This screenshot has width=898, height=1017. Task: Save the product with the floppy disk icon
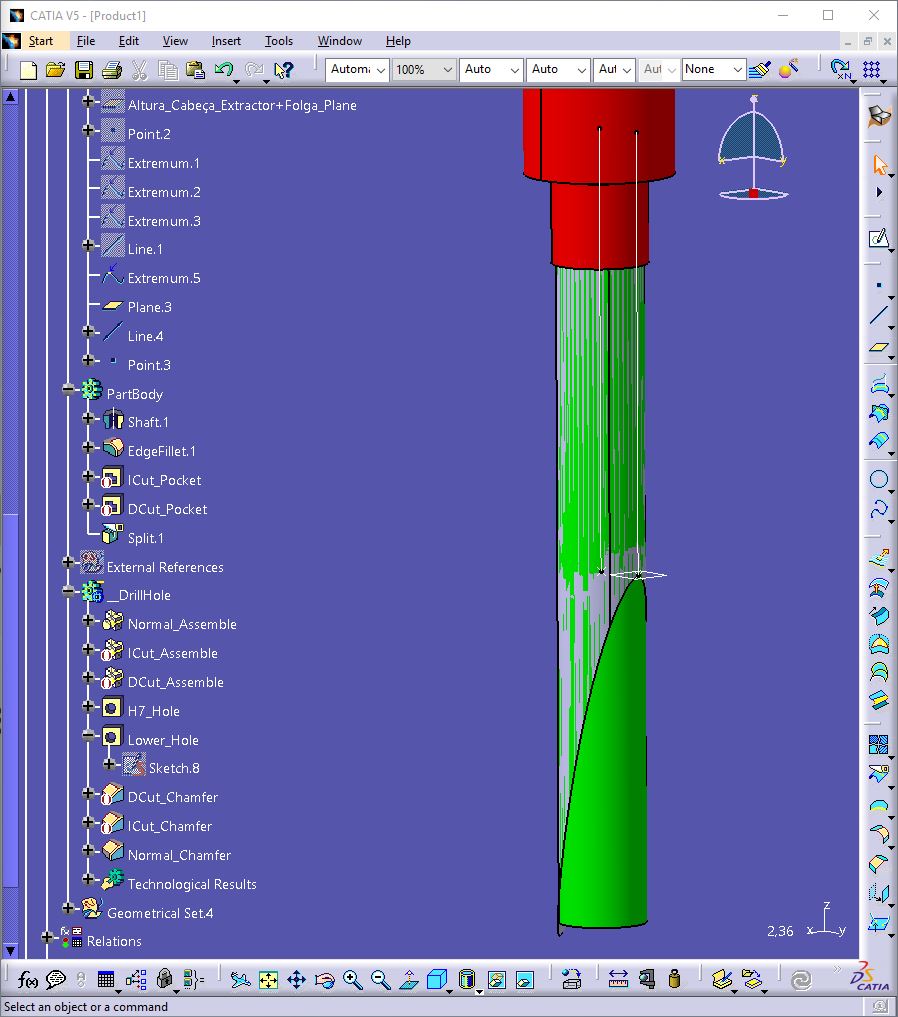pyautogui.click(x=84, y=69)
